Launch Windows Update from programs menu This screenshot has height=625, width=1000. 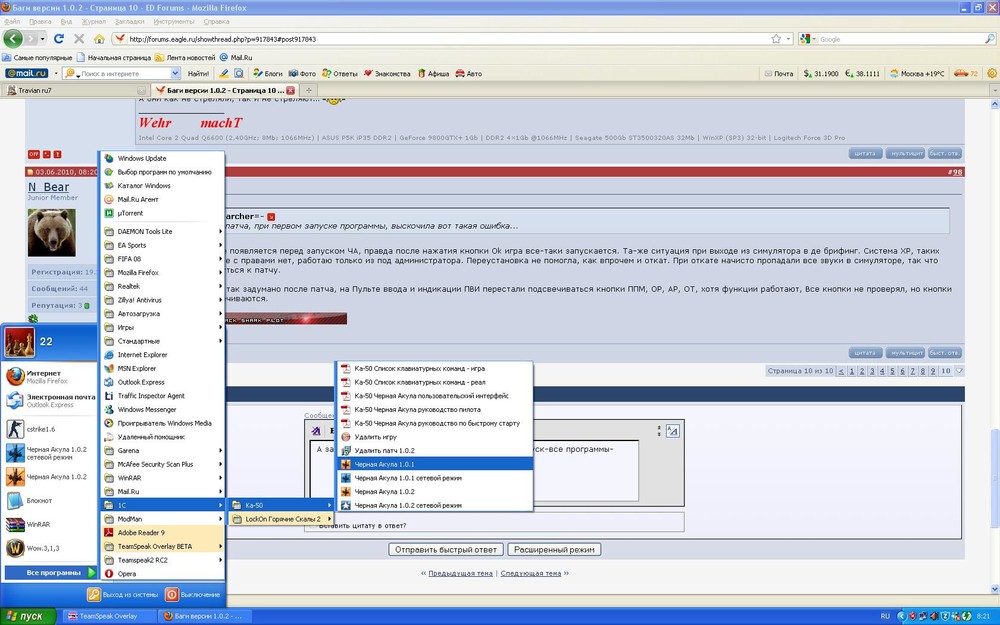click(x=163, y=158)
